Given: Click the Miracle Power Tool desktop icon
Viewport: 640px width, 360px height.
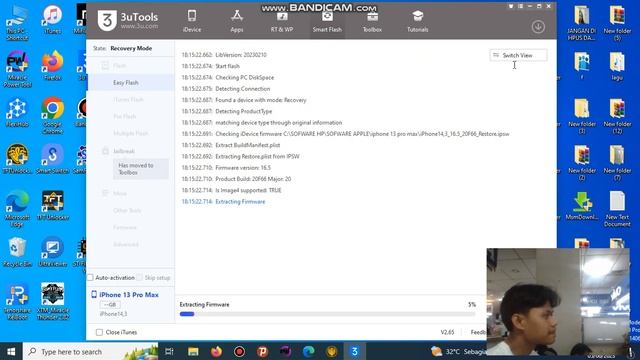Looking at the screenshot, I should pos(17,69).
